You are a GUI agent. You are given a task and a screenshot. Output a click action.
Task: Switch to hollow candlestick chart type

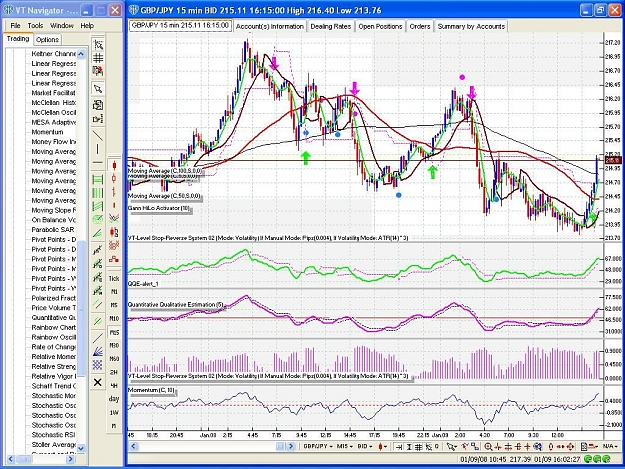point(114,179)
